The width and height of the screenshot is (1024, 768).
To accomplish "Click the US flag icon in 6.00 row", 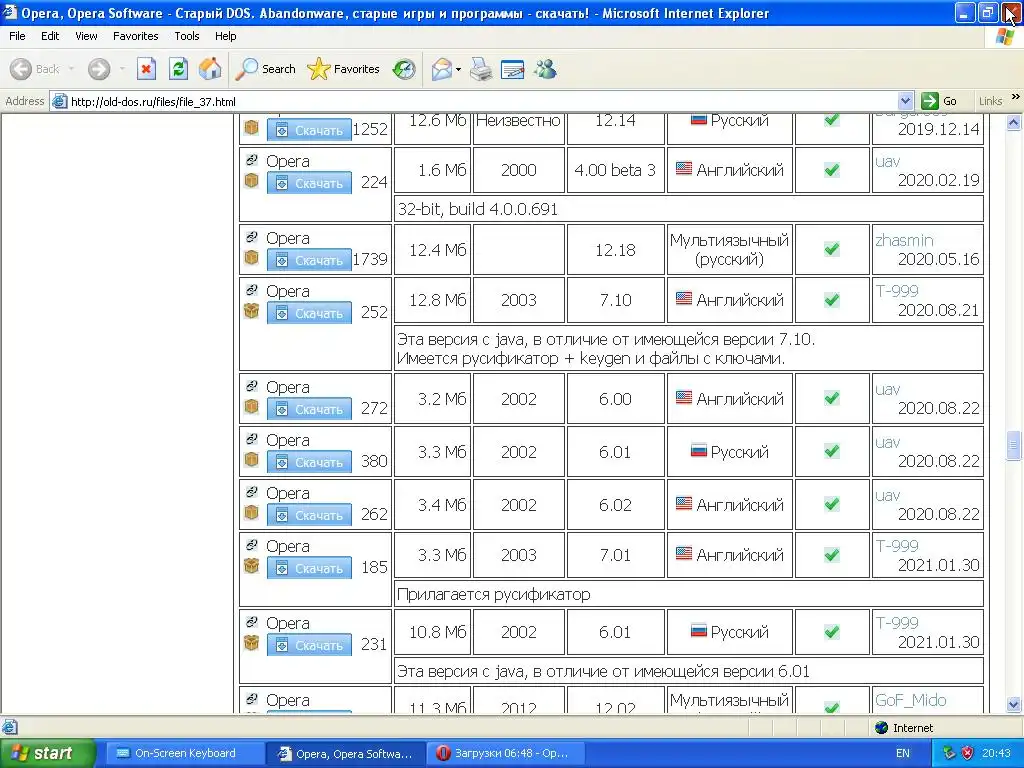I will tap(684, 397).
